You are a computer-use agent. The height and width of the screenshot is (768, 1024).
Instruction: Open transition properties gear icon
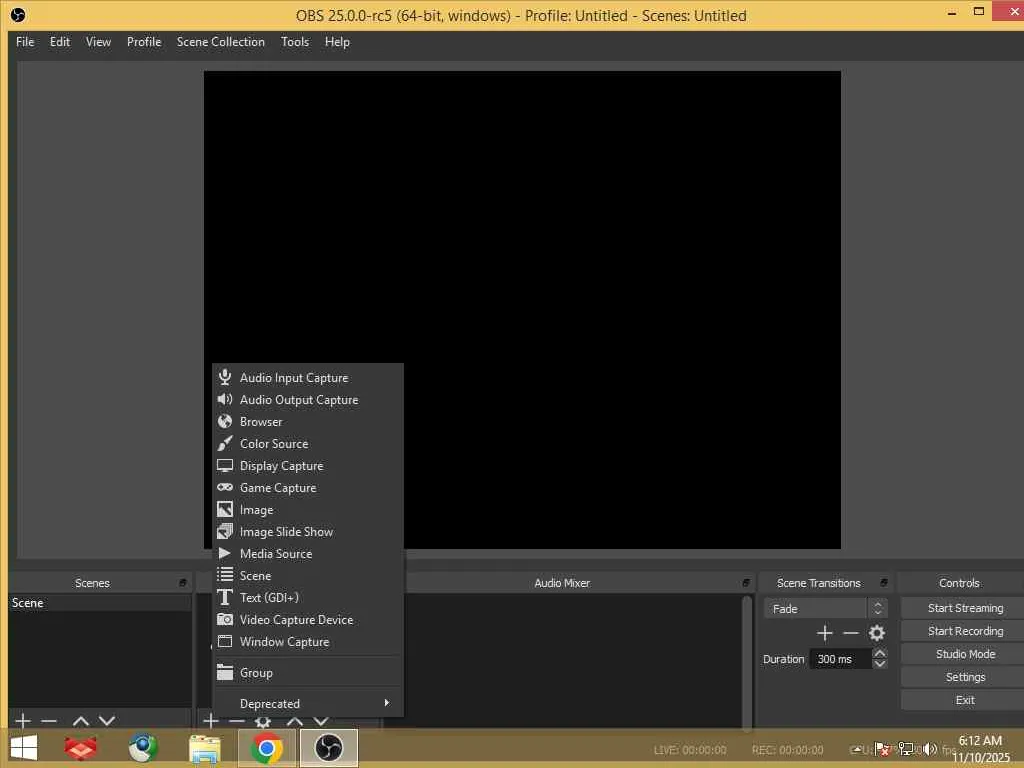pyautogui.click(x=877, y=633)
